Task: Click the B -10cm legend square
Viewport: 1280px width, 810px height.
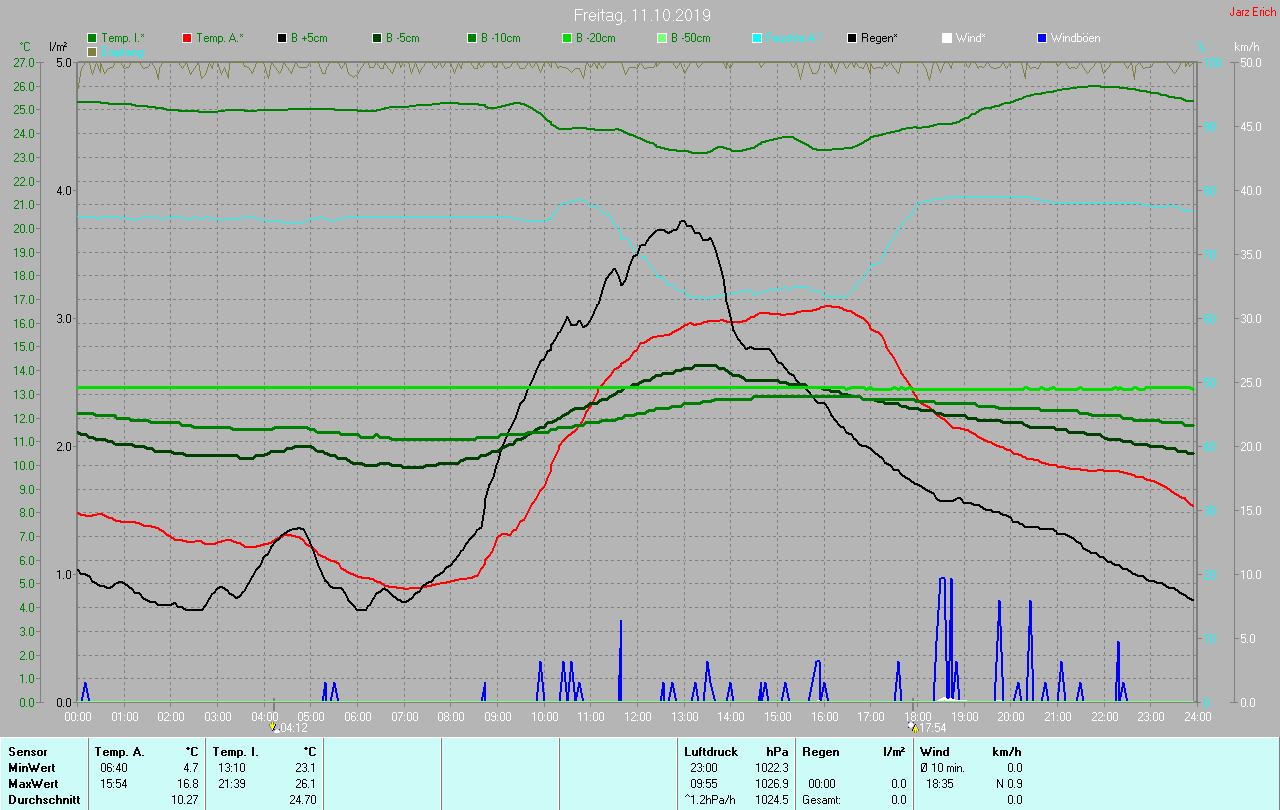Action: 472,38
